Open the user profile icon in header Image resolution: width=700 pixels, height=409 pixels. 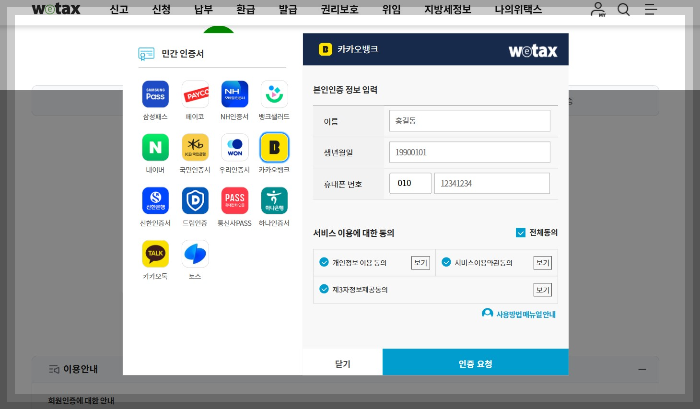click(x=598, y=9)
